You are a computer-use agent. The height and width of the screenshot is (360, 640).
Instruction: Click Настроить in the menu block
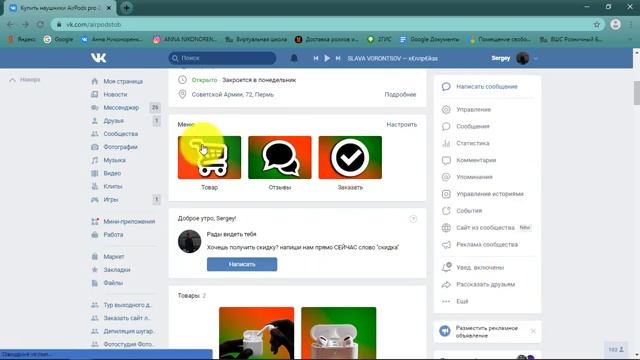click(402, 124)
